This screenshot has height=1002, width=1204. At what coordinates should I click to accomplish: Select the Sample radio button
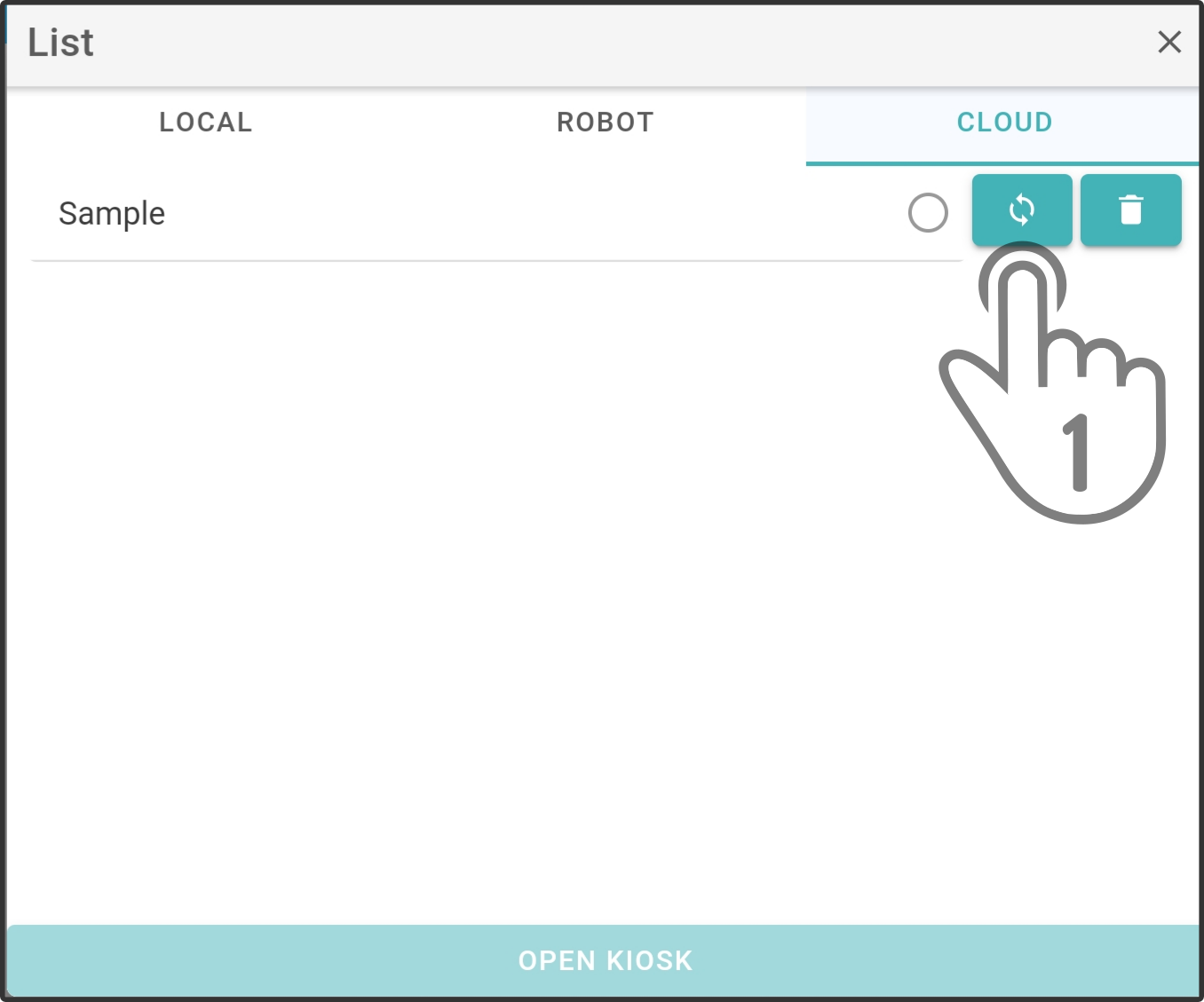[928, 213]
